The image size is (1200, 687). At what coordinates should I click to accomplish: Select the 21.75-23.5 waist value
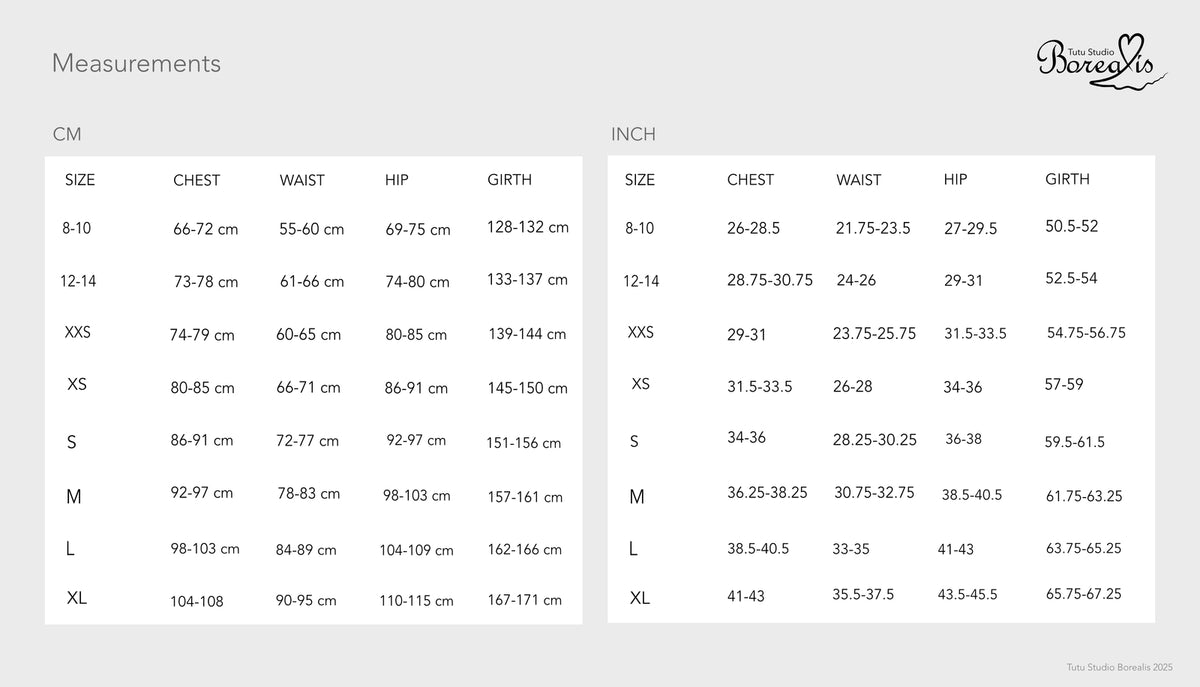tap(873, 228)
